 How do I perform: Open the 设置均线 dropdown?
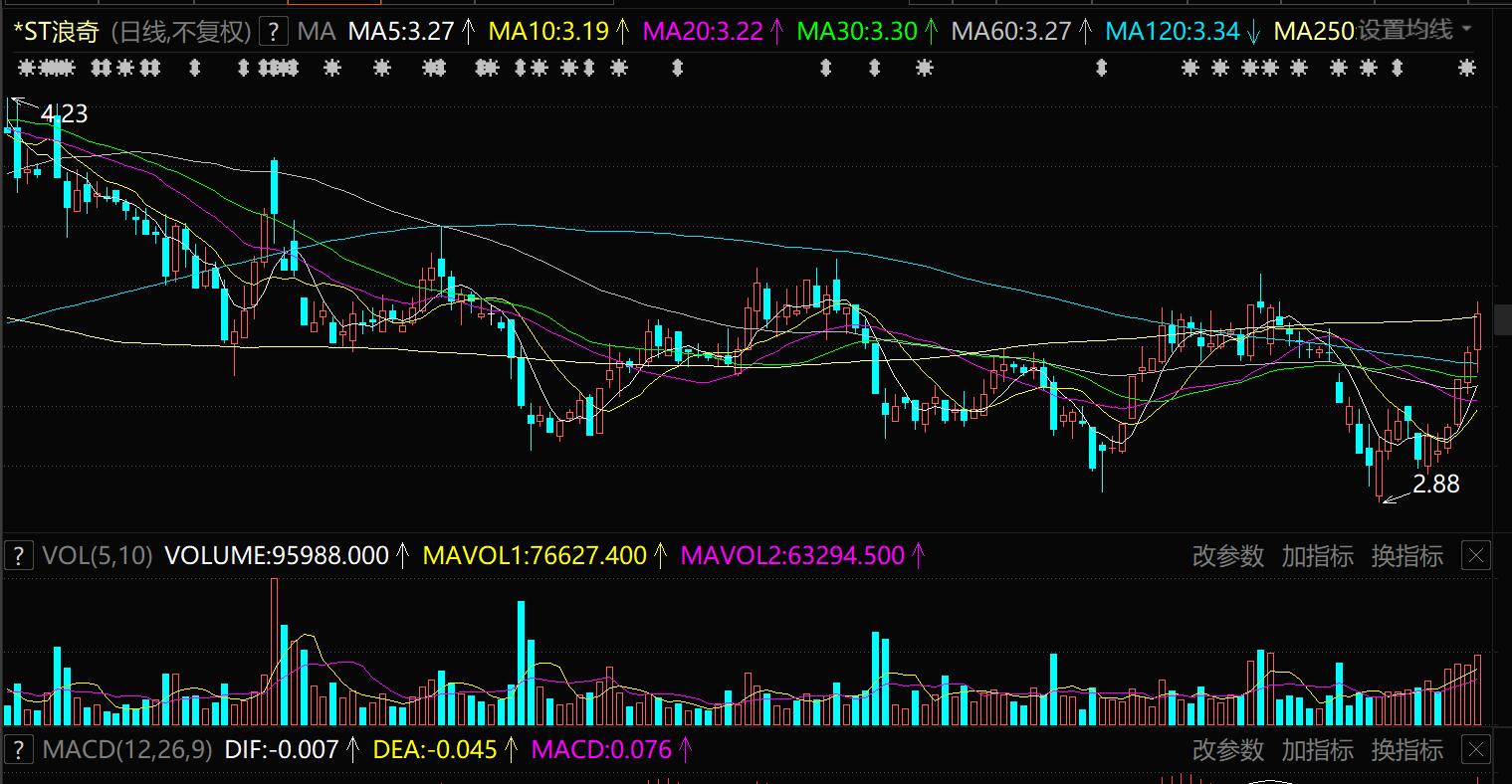(x=1414, y=31)
